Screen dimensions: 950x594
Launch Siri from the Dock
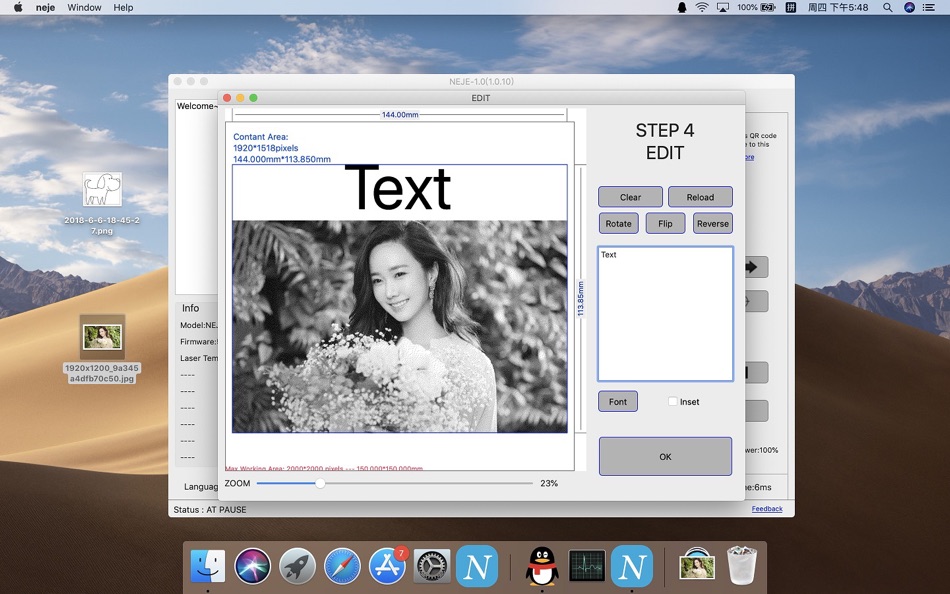point(253,566)
